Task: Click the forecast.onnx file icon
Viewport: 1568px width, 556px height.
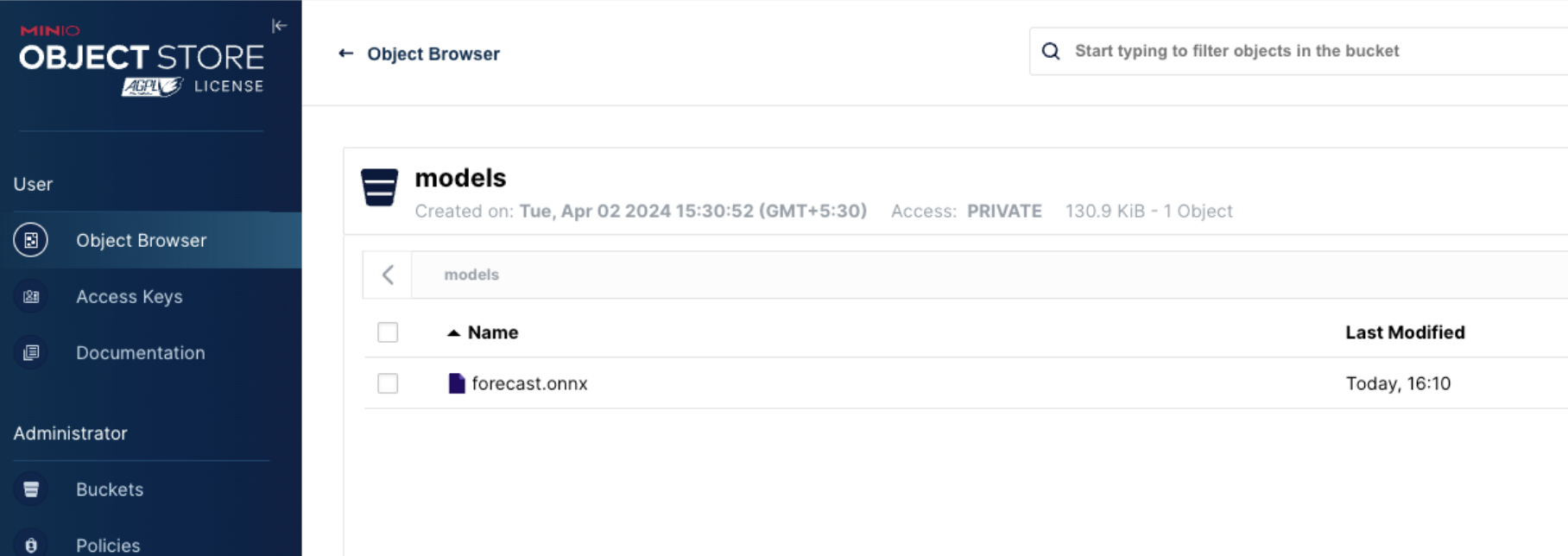Action: (x=457, y=383)
